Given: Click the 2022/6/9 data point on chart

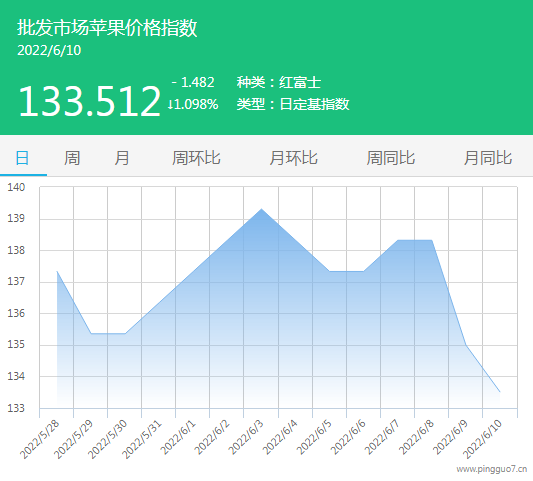Looking at the screenshot, I should point(466,345).
